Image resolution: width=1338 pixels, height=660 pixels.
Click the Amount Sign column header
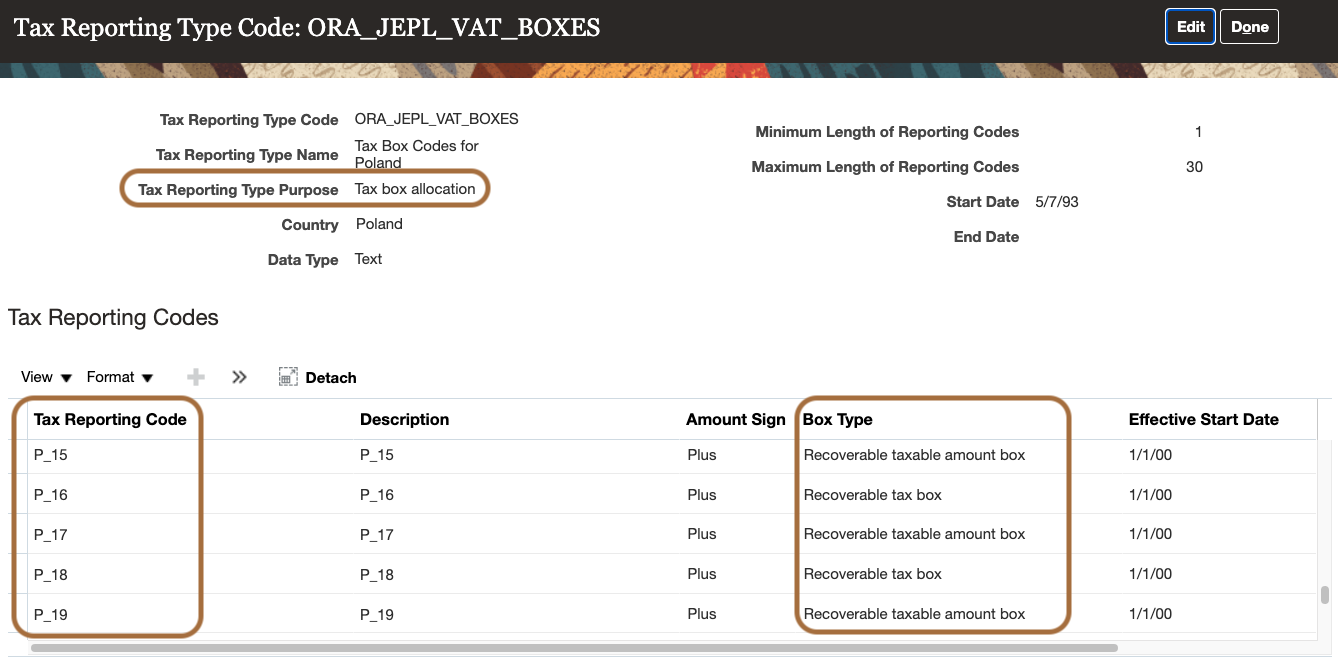pyautogui.click(x=735, y=419)
